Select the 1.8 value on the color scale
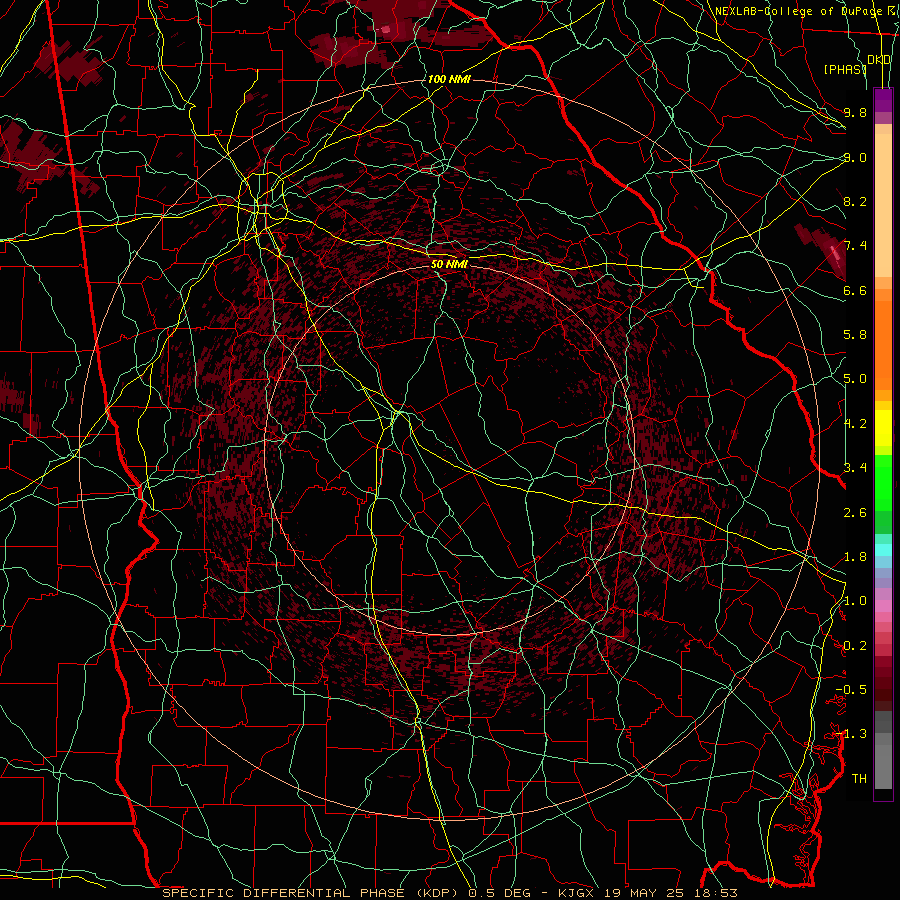Image resolution: width=900 pixels, height=900 pixels. (x=855, y=557)
